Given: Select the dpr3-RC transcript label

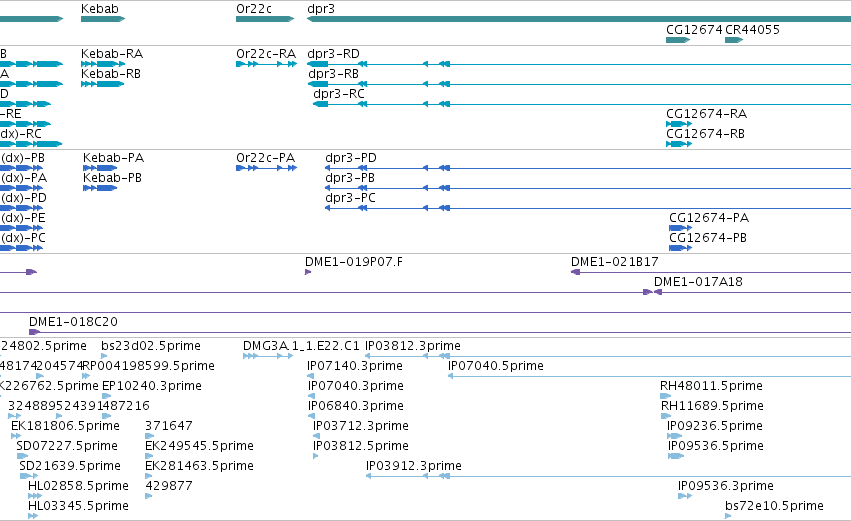Looking at the screenshot, I should point(339,94).
